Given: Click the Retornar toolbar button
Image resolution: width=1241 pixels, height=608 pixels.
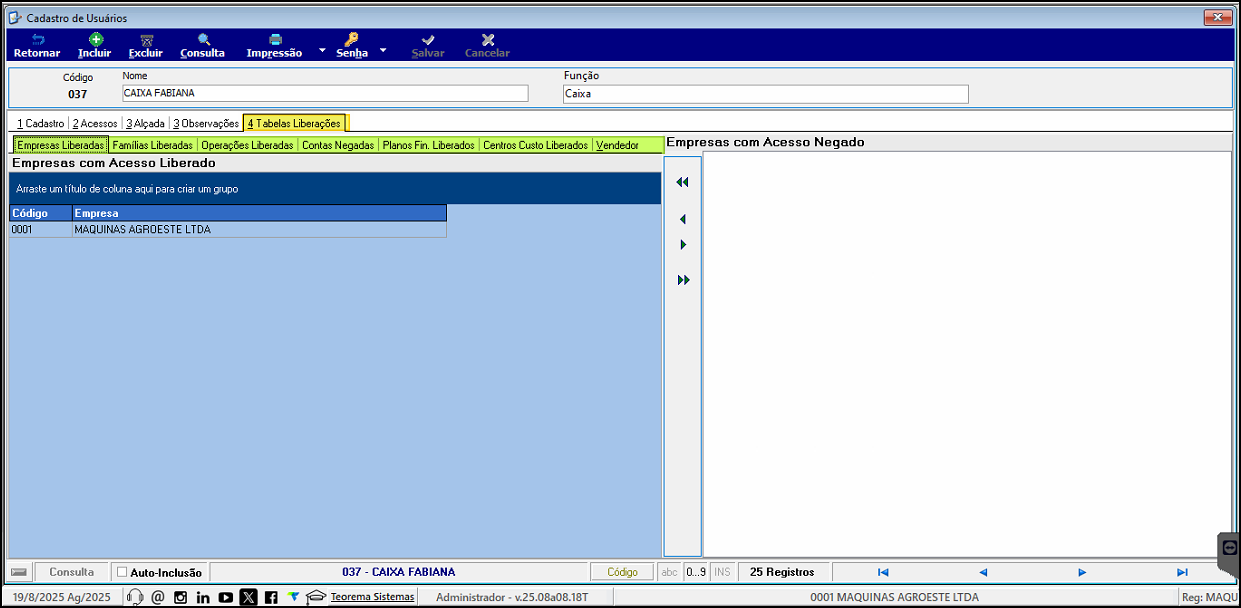Looking at the screenshot, I should pyautogui.click(x=37, y=46).
